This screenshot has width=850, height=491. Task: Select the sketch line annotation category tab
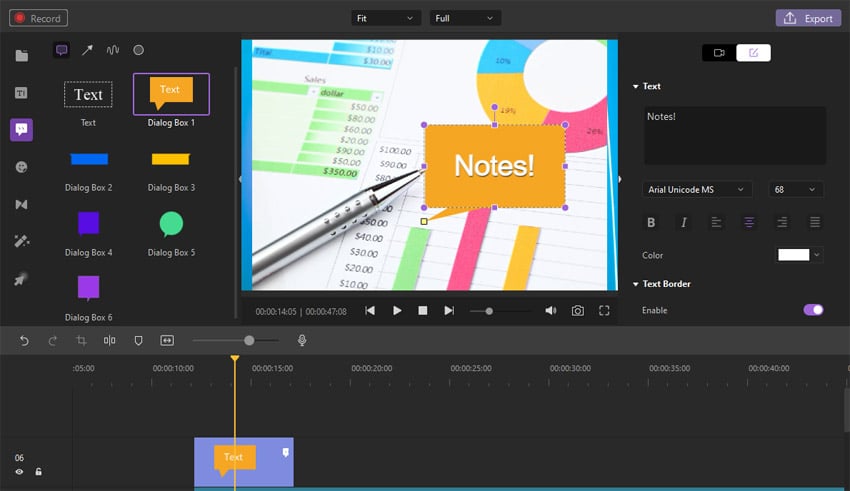tap(113, 50)
